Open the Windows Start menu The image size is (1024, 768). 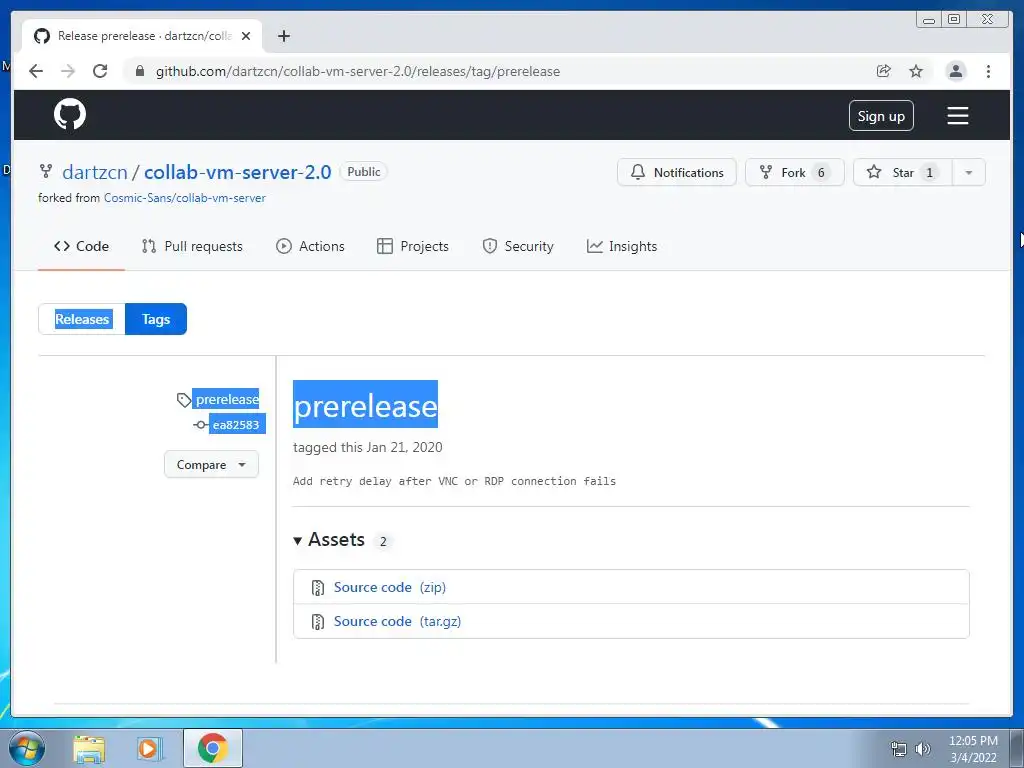[x=27, y=748]
